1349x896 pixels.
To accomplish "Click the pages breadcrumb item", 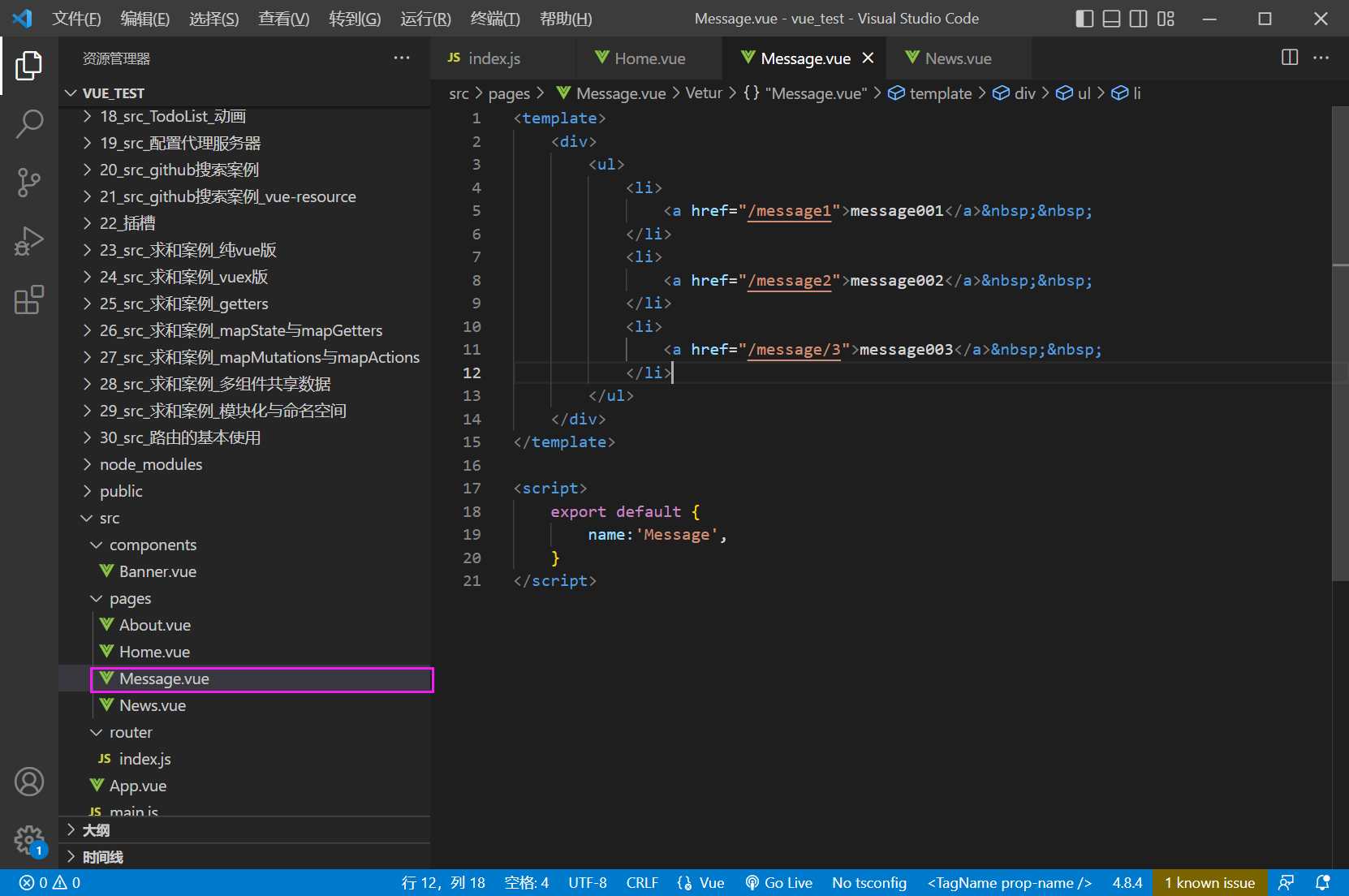I will [509, 93].
